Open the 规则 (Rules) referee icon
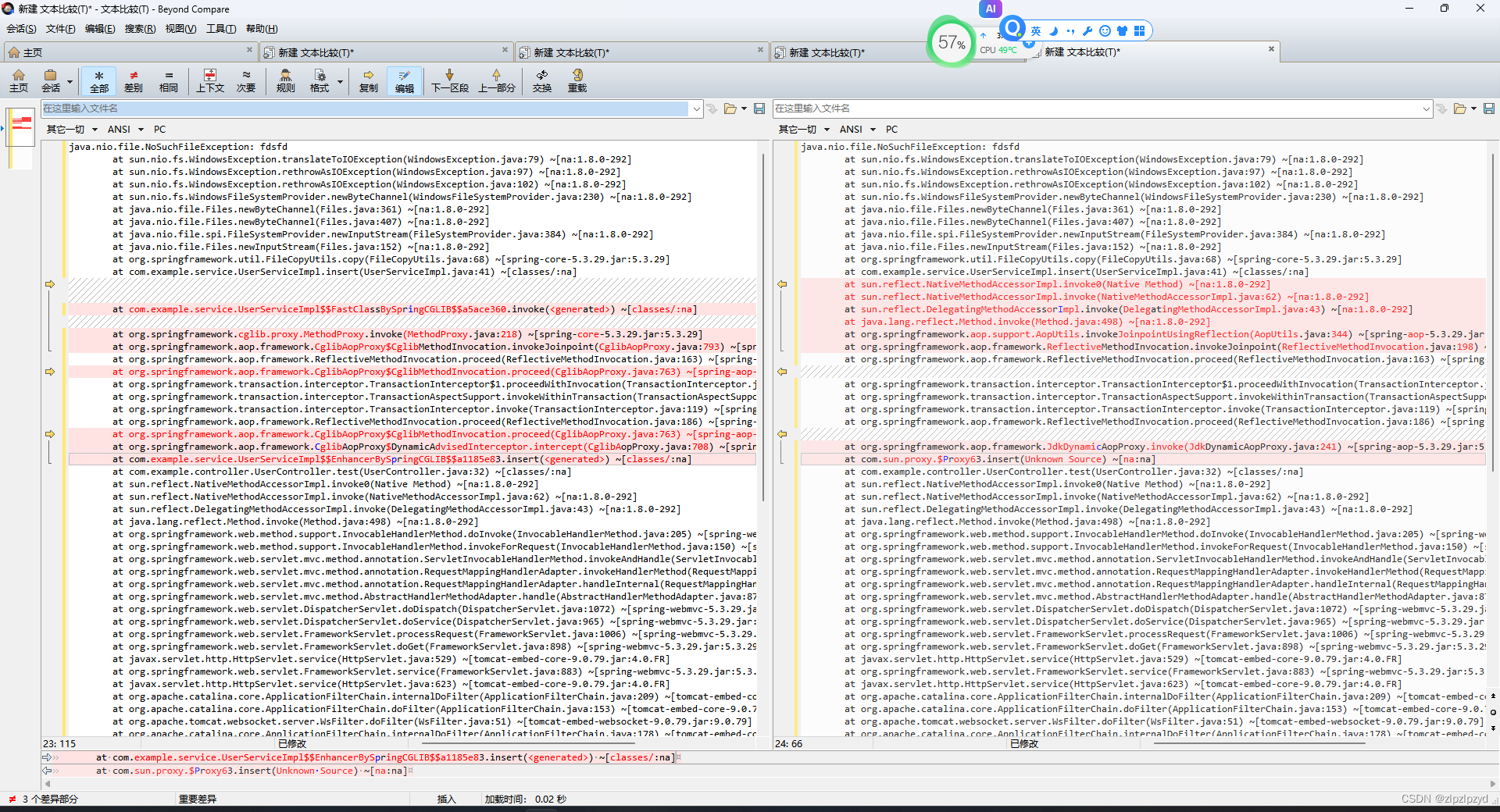The height and width of the screenshot is (812, 1500). (286, 81)
